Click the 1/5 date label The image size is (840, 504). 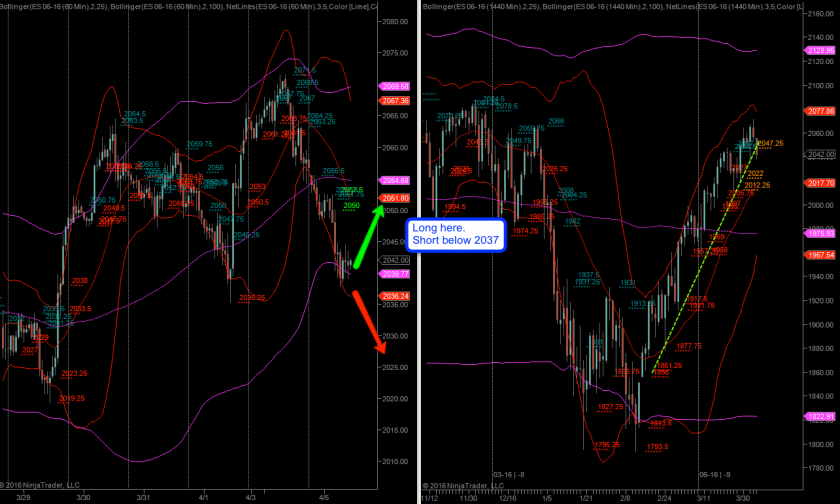click(x=546, y=498)
